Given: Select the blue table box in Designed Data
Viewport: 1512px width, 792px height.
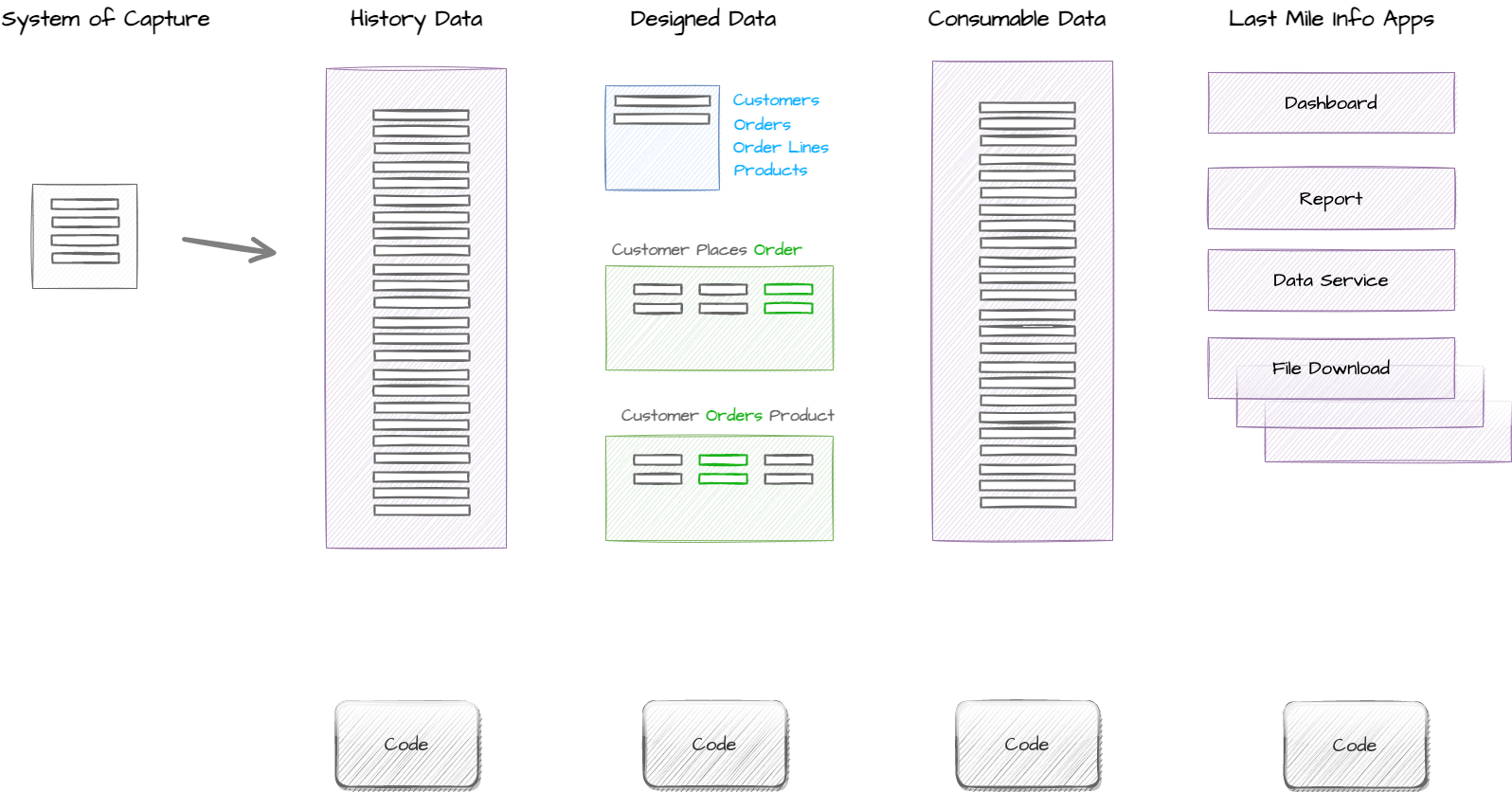Looking at the screenshot, I should click(662, 138).
